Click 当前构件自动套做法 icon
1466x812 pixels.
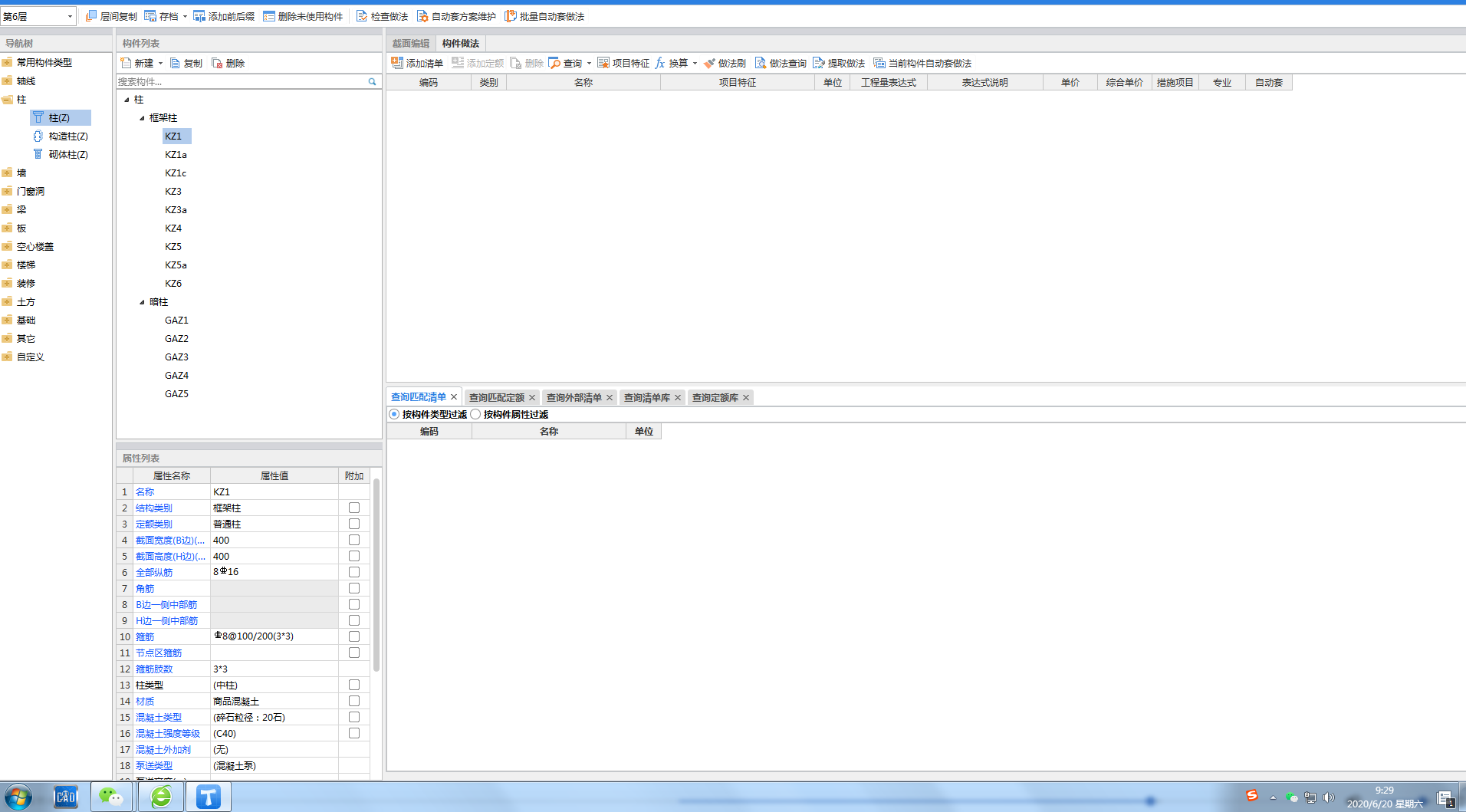click(x=879, y=63)
